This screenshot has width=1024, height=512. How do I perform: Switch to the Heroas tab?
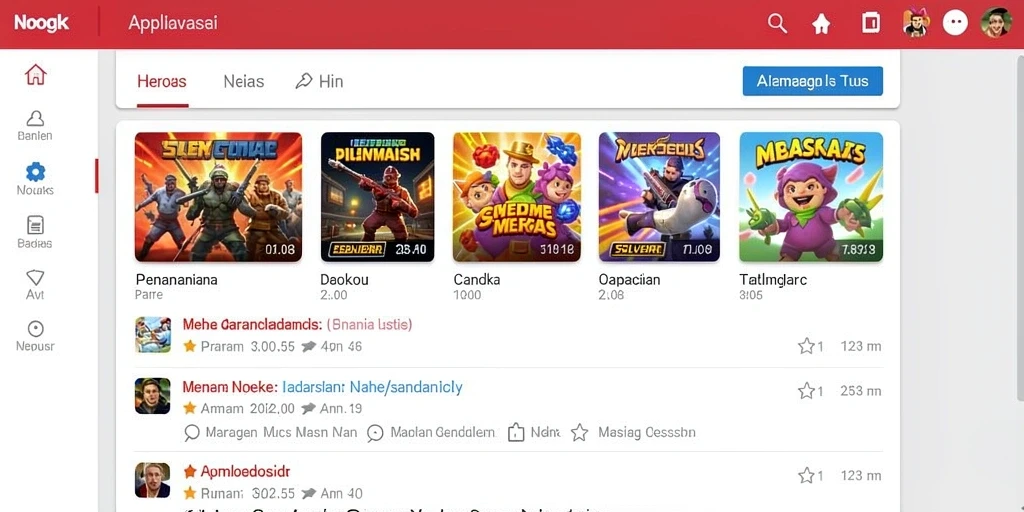(x=162, y=82)
